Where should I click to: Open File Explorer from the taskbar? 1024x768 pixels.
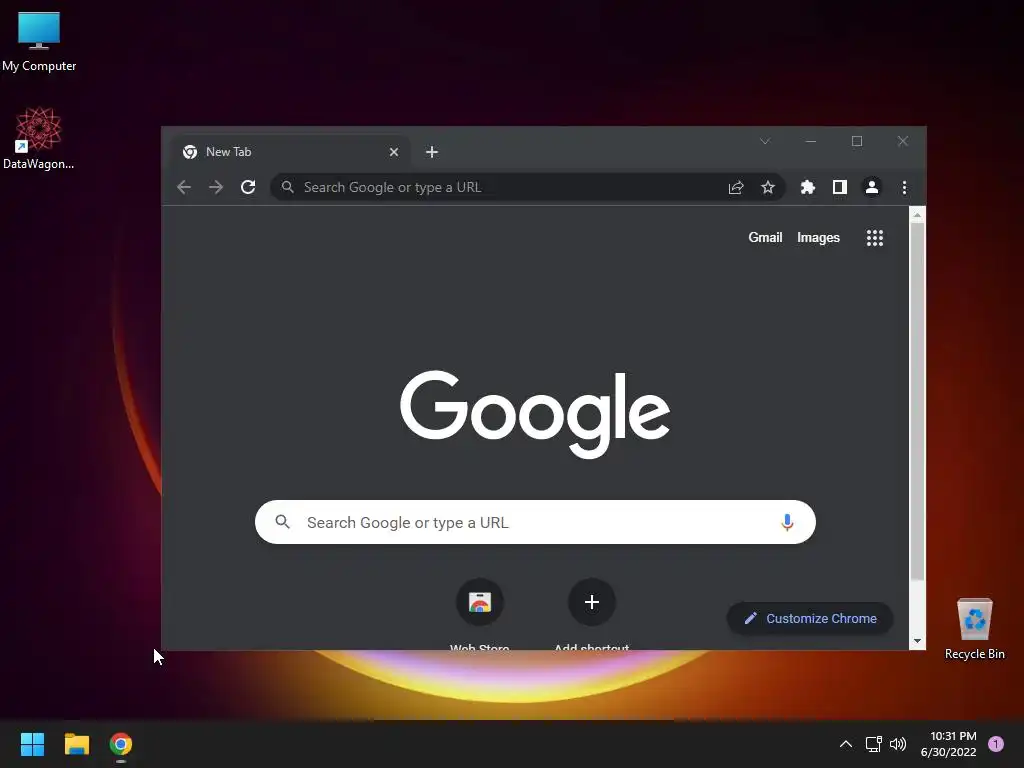pyautogui.click(x=76, y=744)
